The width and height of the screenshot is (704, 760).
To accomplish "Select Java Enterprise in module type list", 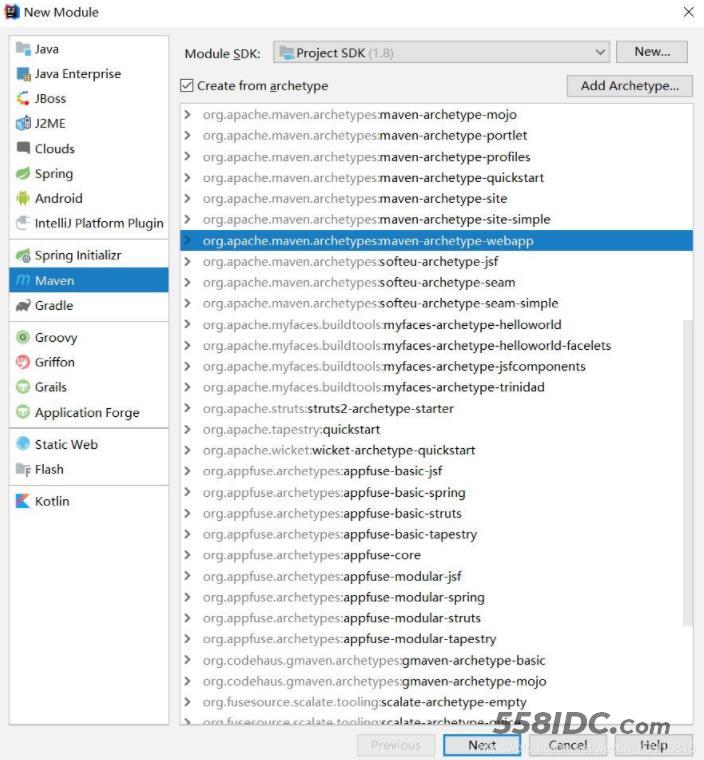I will pyautogui.click(x=77, y=74).
